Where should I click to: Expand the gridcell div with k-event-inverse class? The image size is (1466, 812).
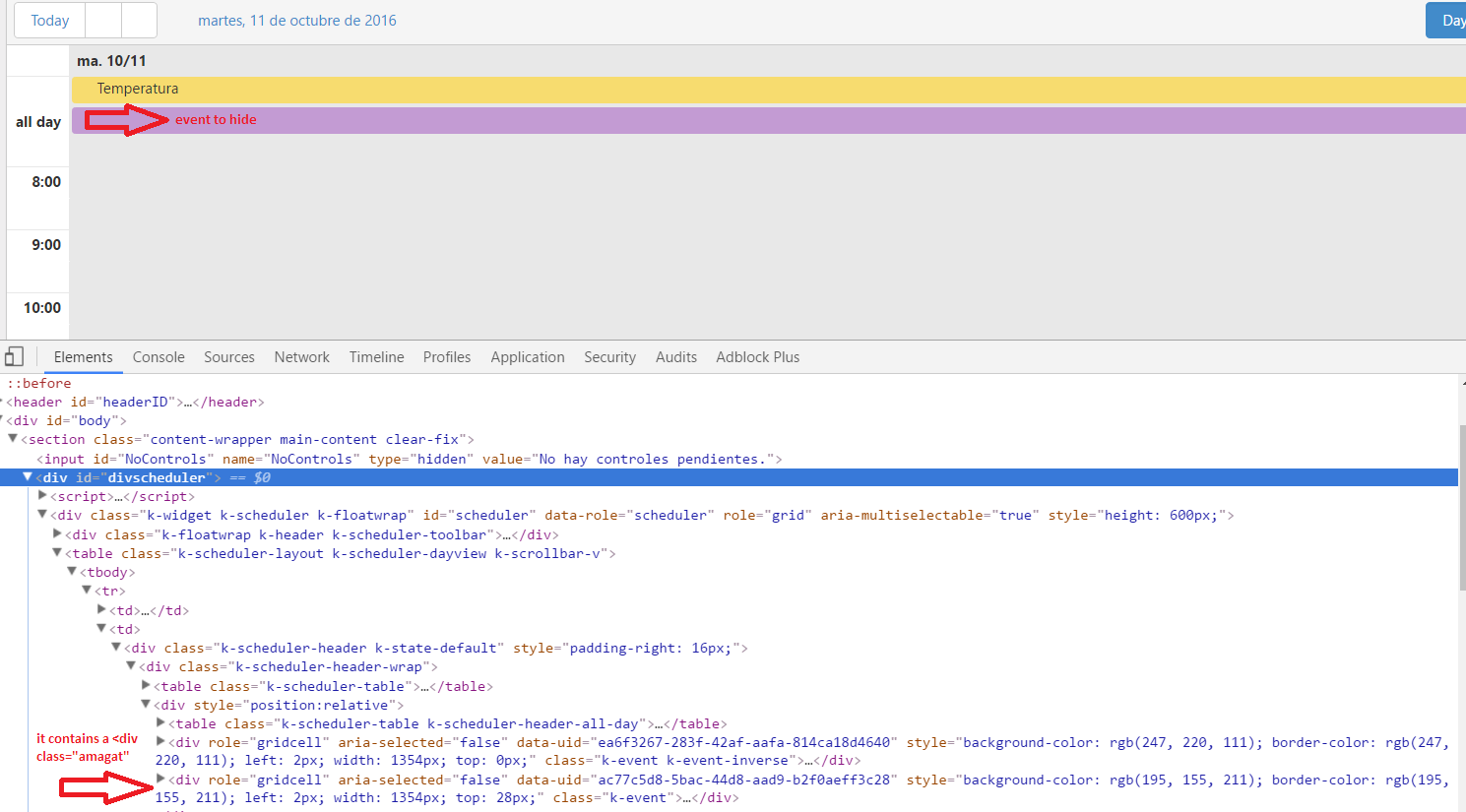(x=160, y=742)
